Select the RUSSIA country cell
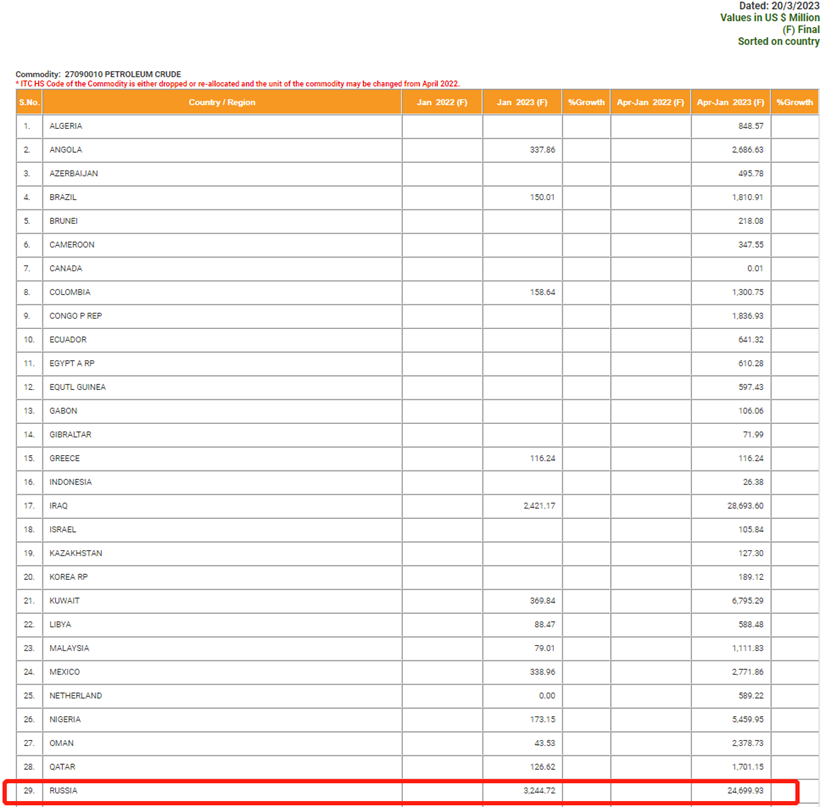The image size is (831, 807). tap(63, 791)
